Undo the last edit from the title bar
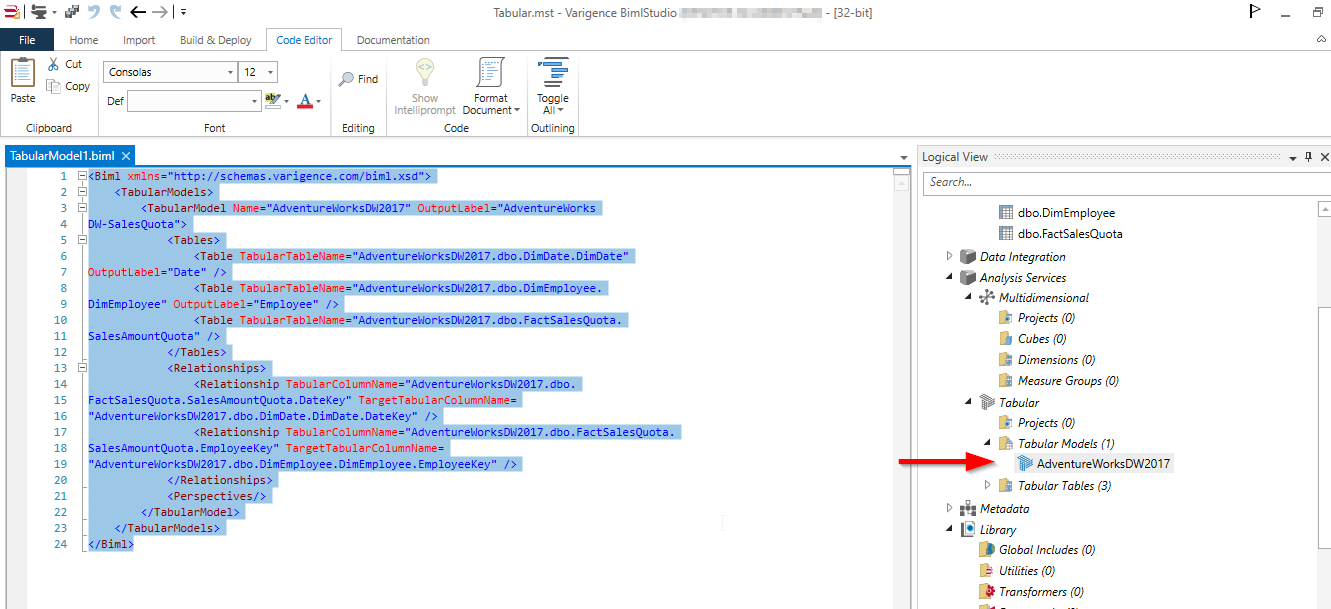 pyautogui.click(x=94, y=12)
